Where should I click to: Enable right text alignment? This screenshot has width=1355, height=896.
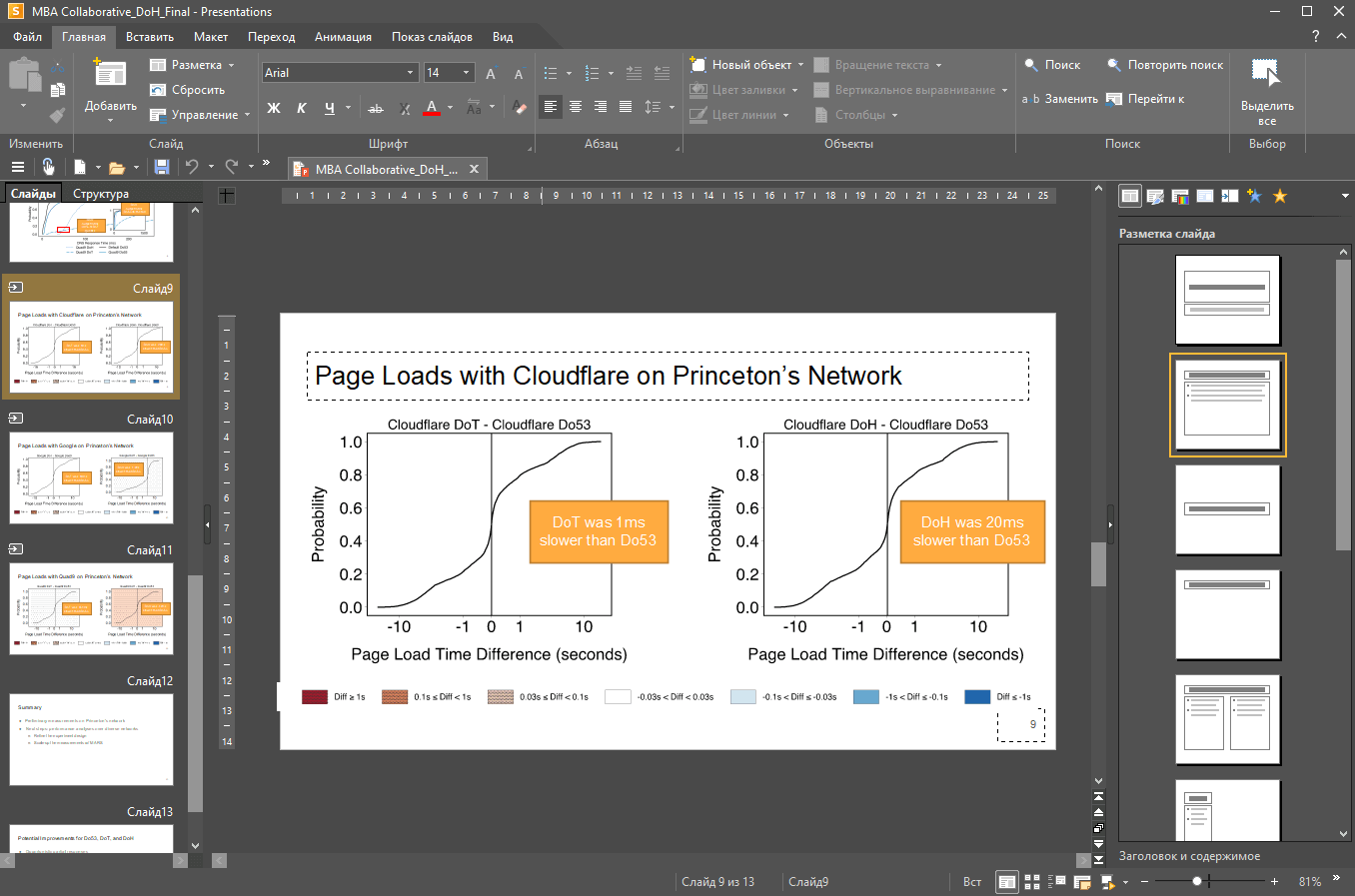[601, 106]
